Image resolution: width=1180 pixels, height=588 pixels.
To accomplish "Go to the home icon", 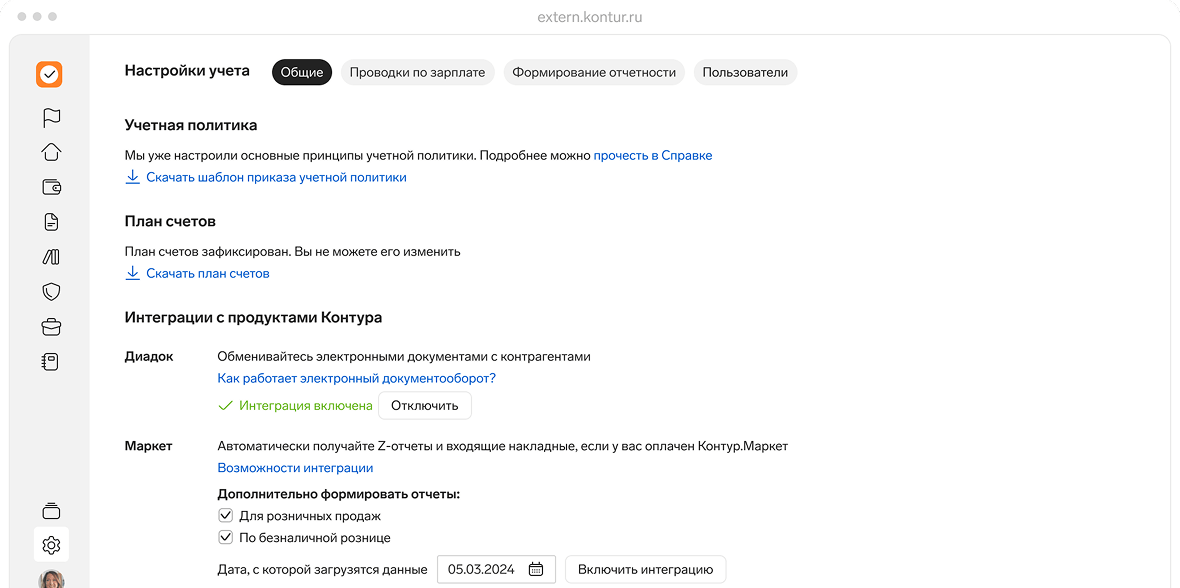I will pyautogui.click(x=50, y=152).
